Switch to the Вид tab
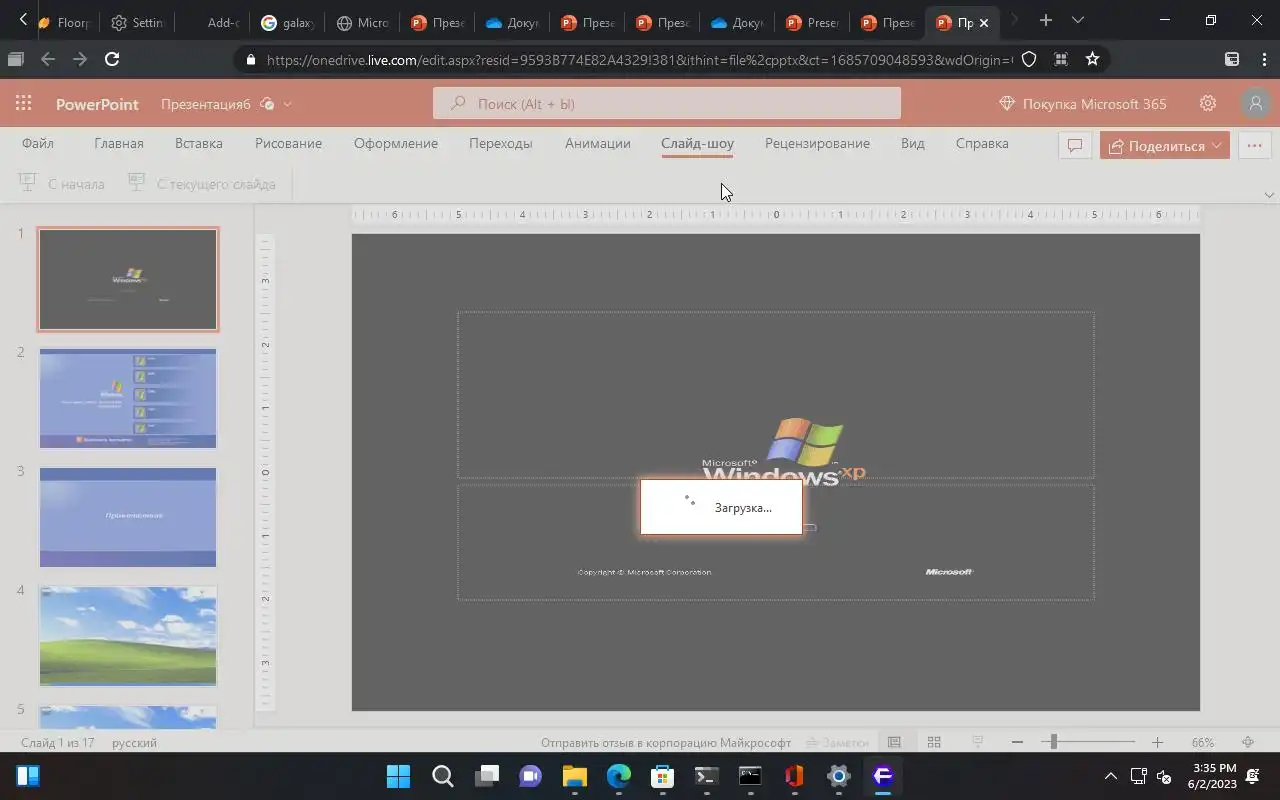Screen dimensions: 1280x800 coord(913,143)
